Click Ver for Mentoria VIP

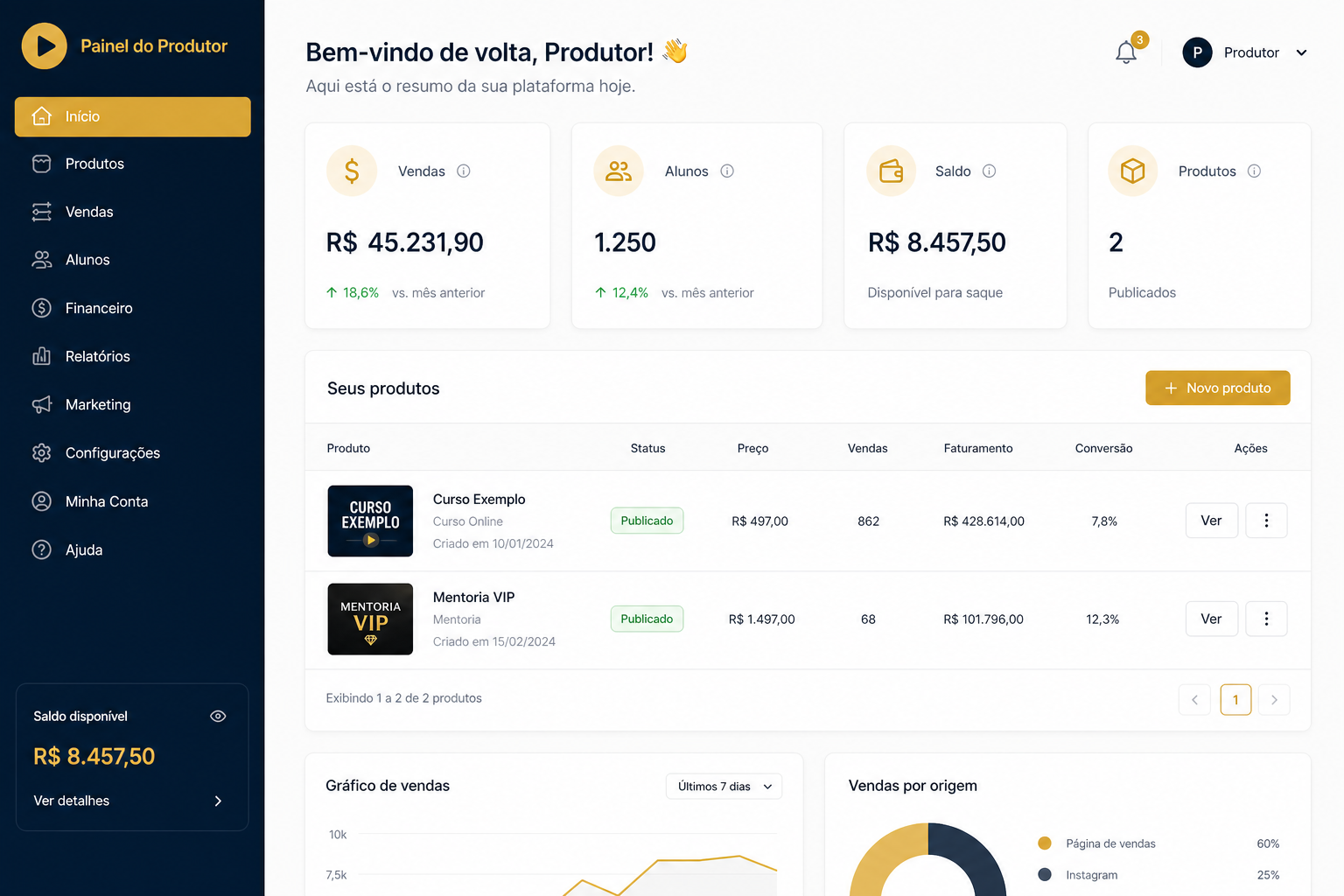(x=1211, y=619)
